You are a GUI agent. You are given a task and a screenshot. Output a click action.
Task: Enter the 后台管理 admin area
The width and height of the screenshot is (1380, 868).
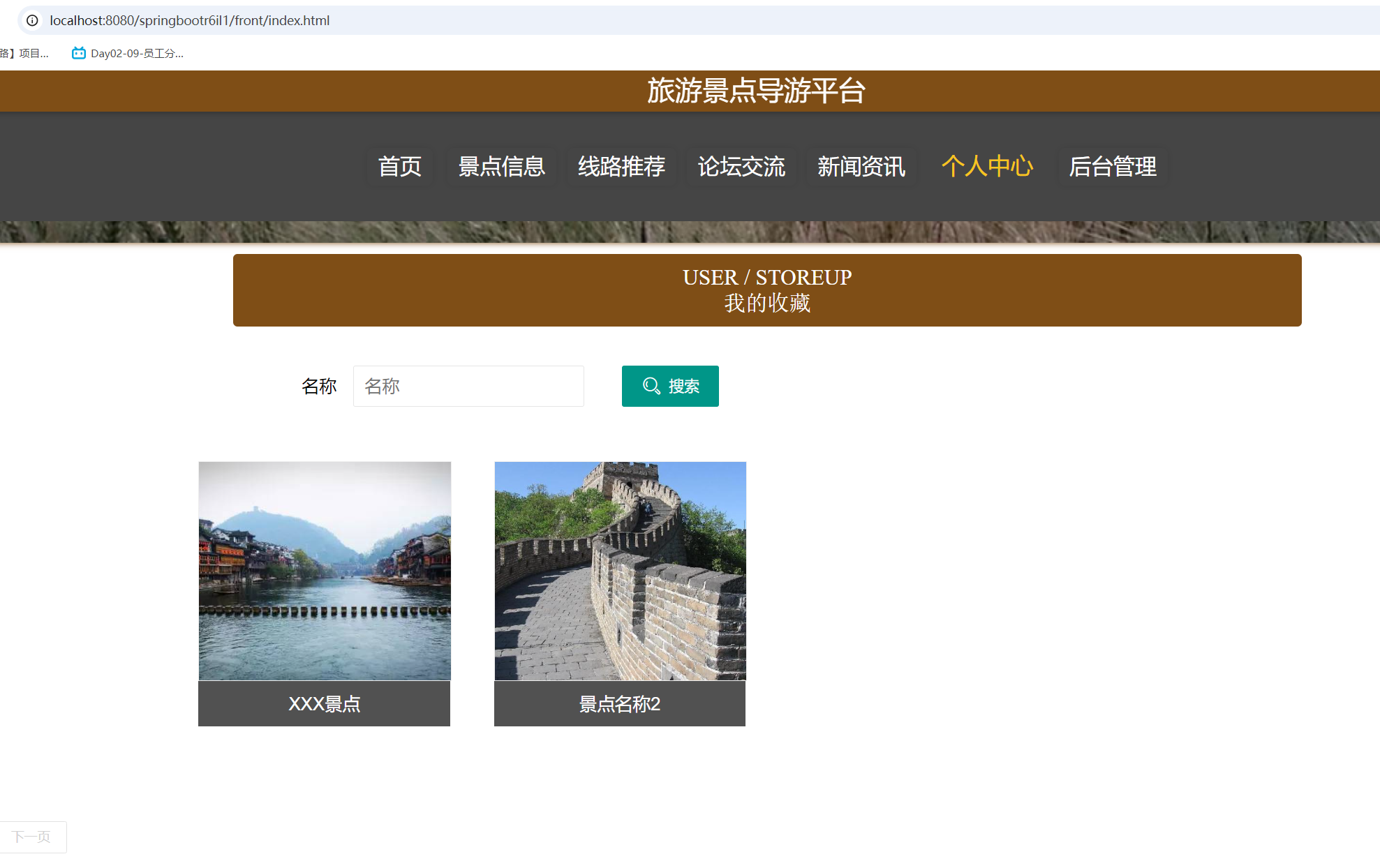pos(1113,167)
